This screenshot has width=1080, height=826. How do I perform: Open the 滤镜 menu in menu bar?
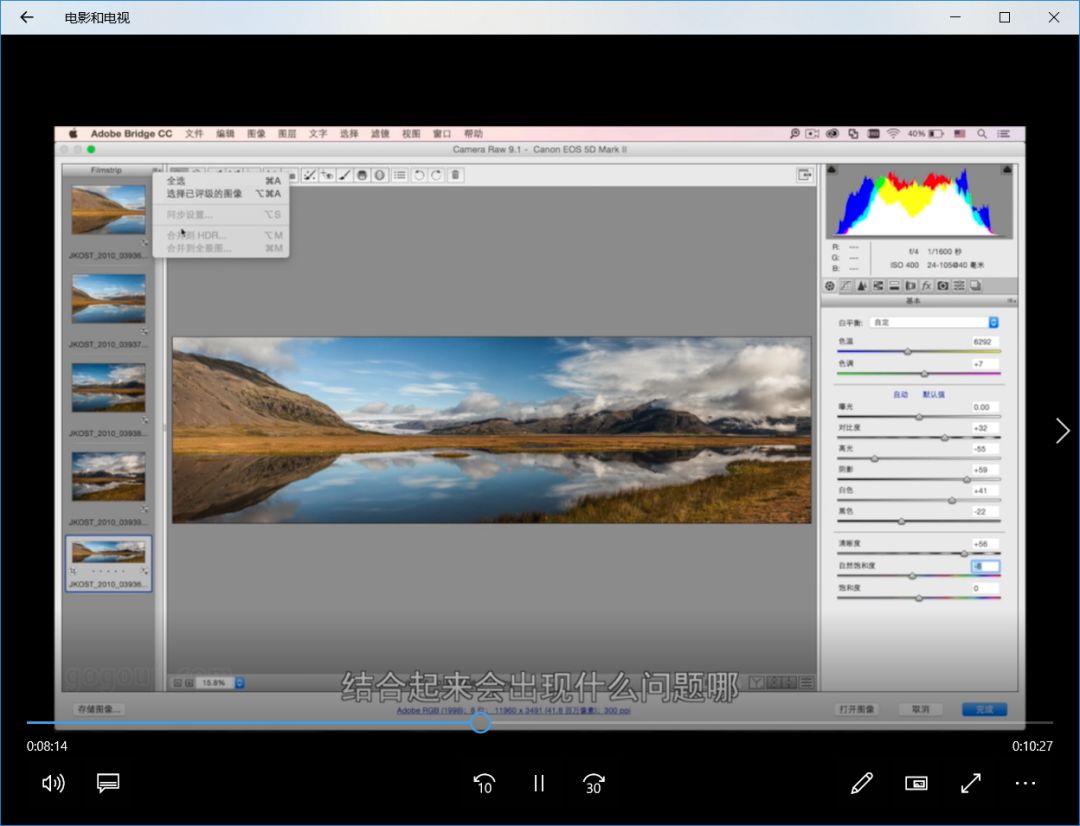pos(379,134)
